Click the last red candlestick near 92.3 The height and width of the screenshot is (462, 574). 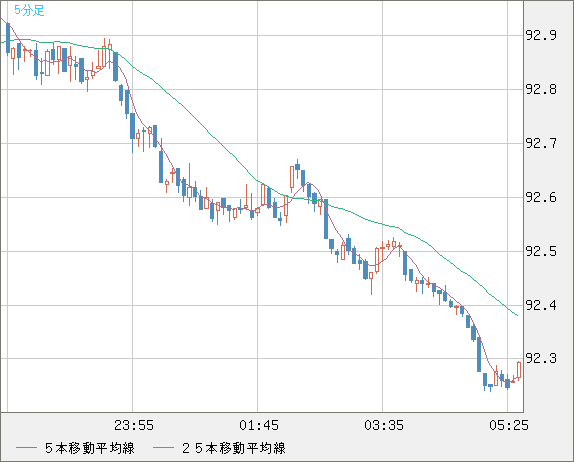click(519, 370)
